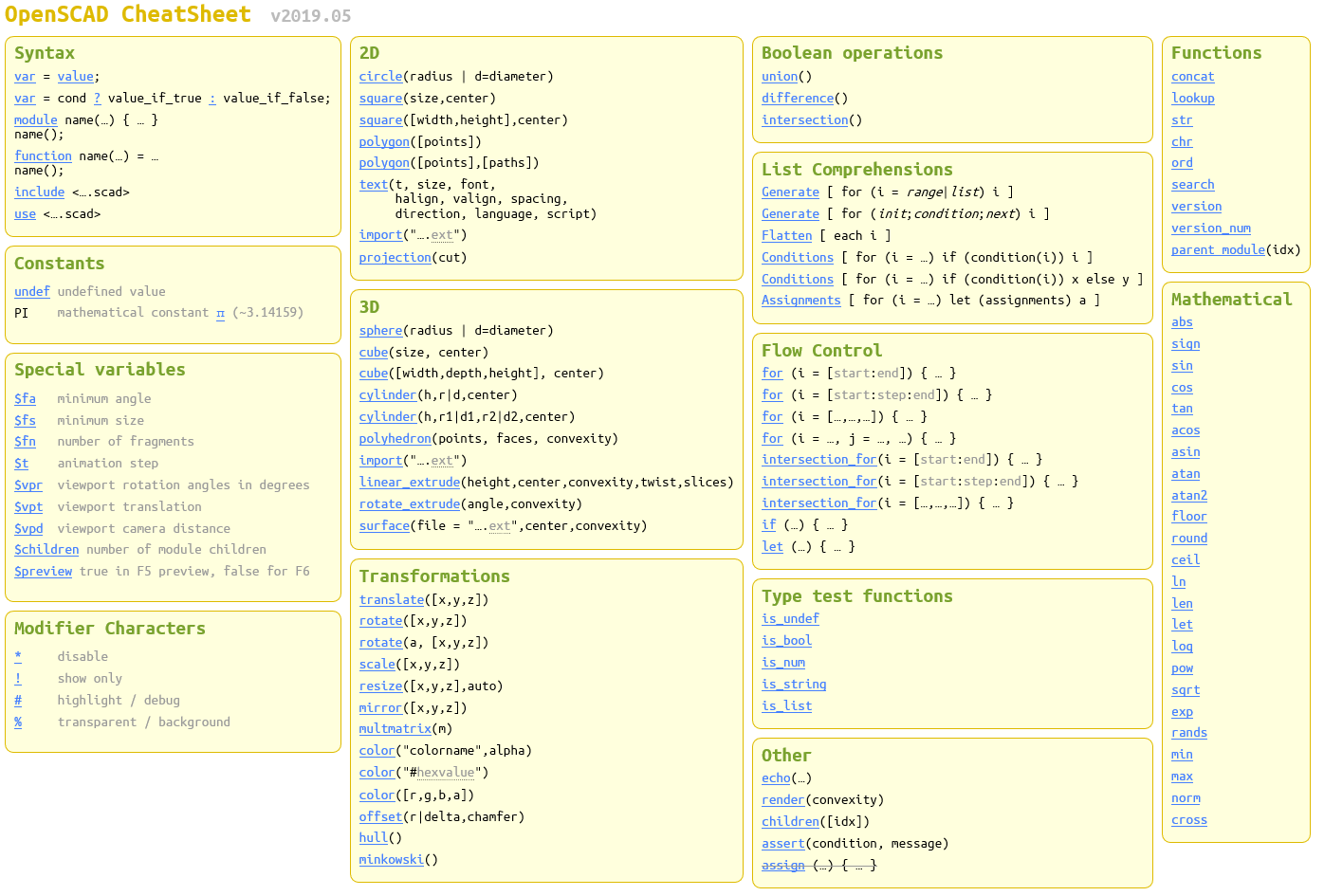Click the for link with start:step:end
The width and height of the screenshot is (1324, 896).
click(772, 395)
